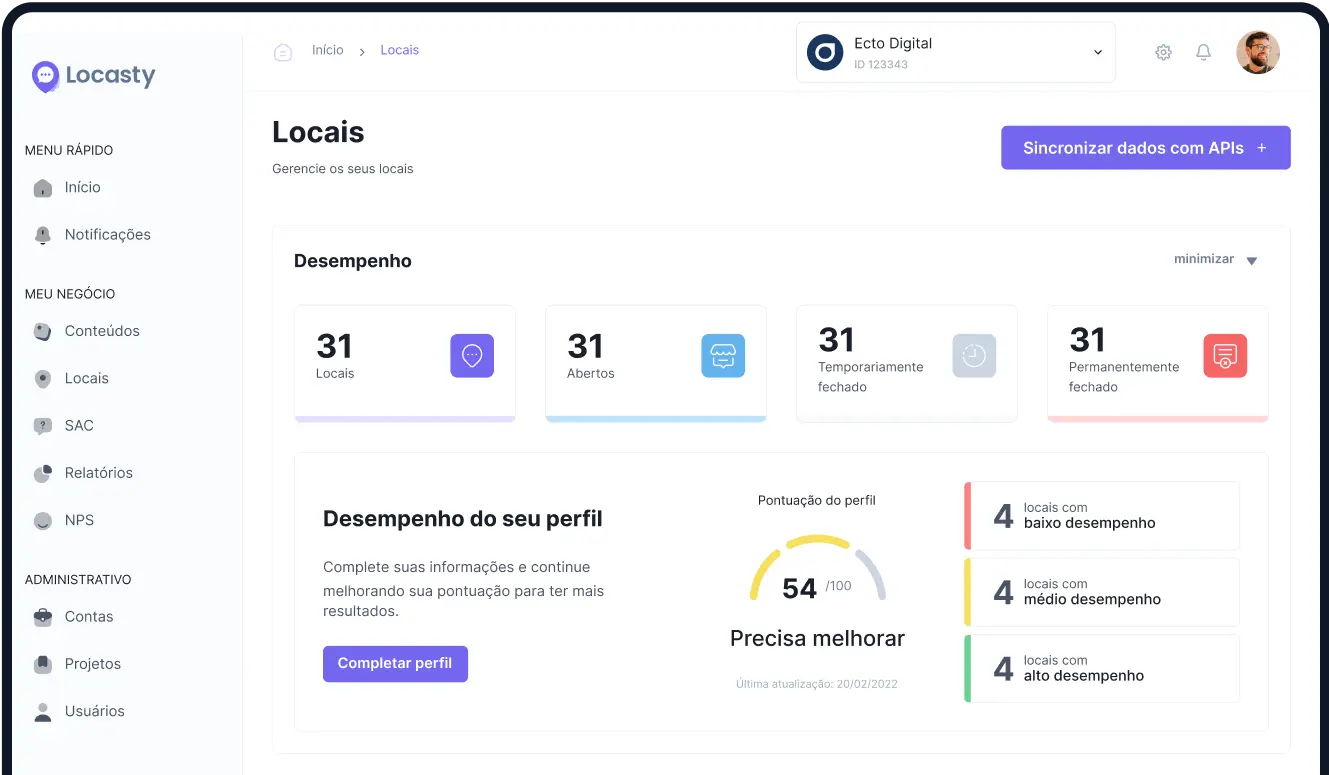Click the ID 123343 text
Screen dimensions: 1329x775
[x=881, y=65]
